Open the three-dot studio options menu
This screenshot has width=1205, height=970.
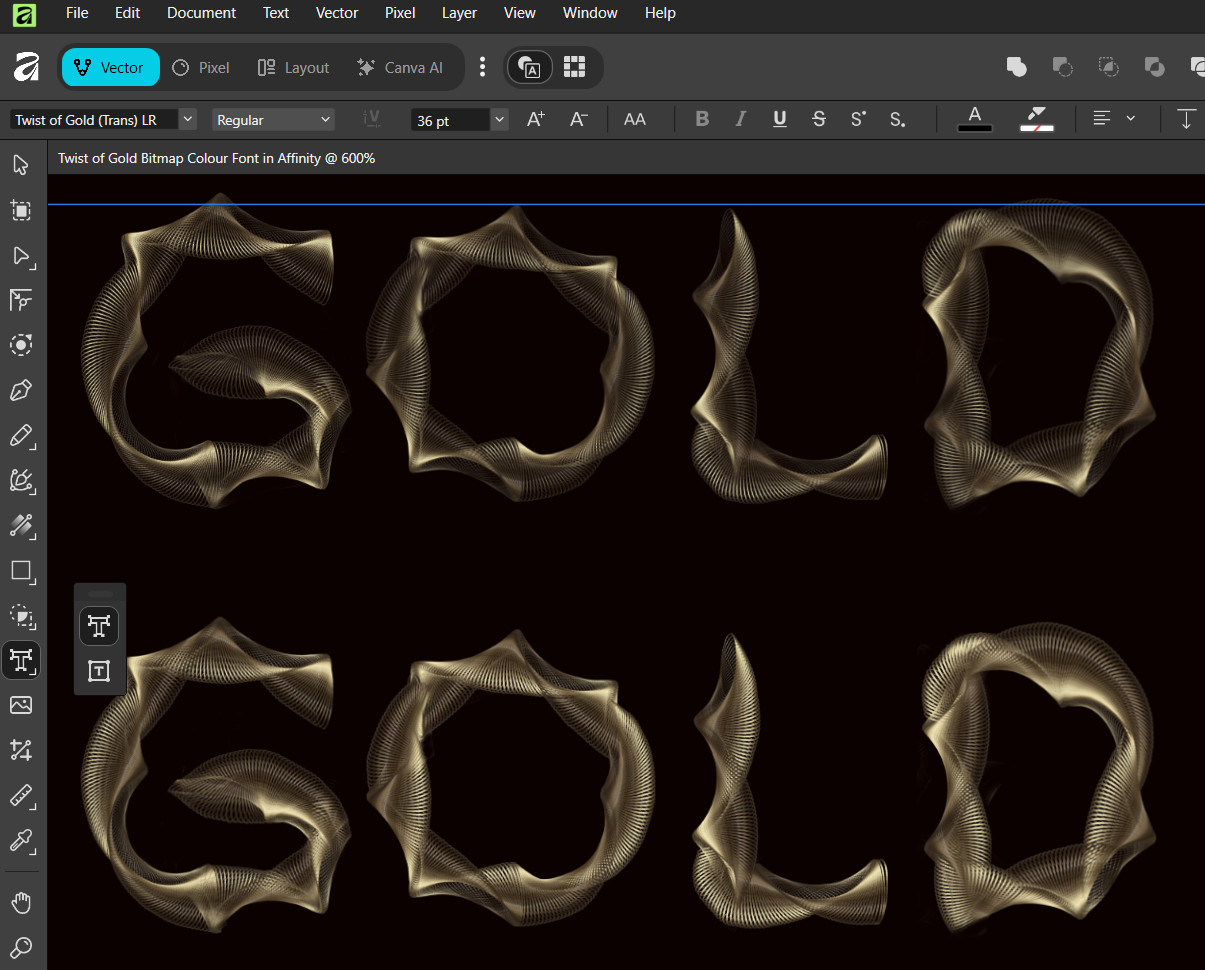(x=482, y=67)
